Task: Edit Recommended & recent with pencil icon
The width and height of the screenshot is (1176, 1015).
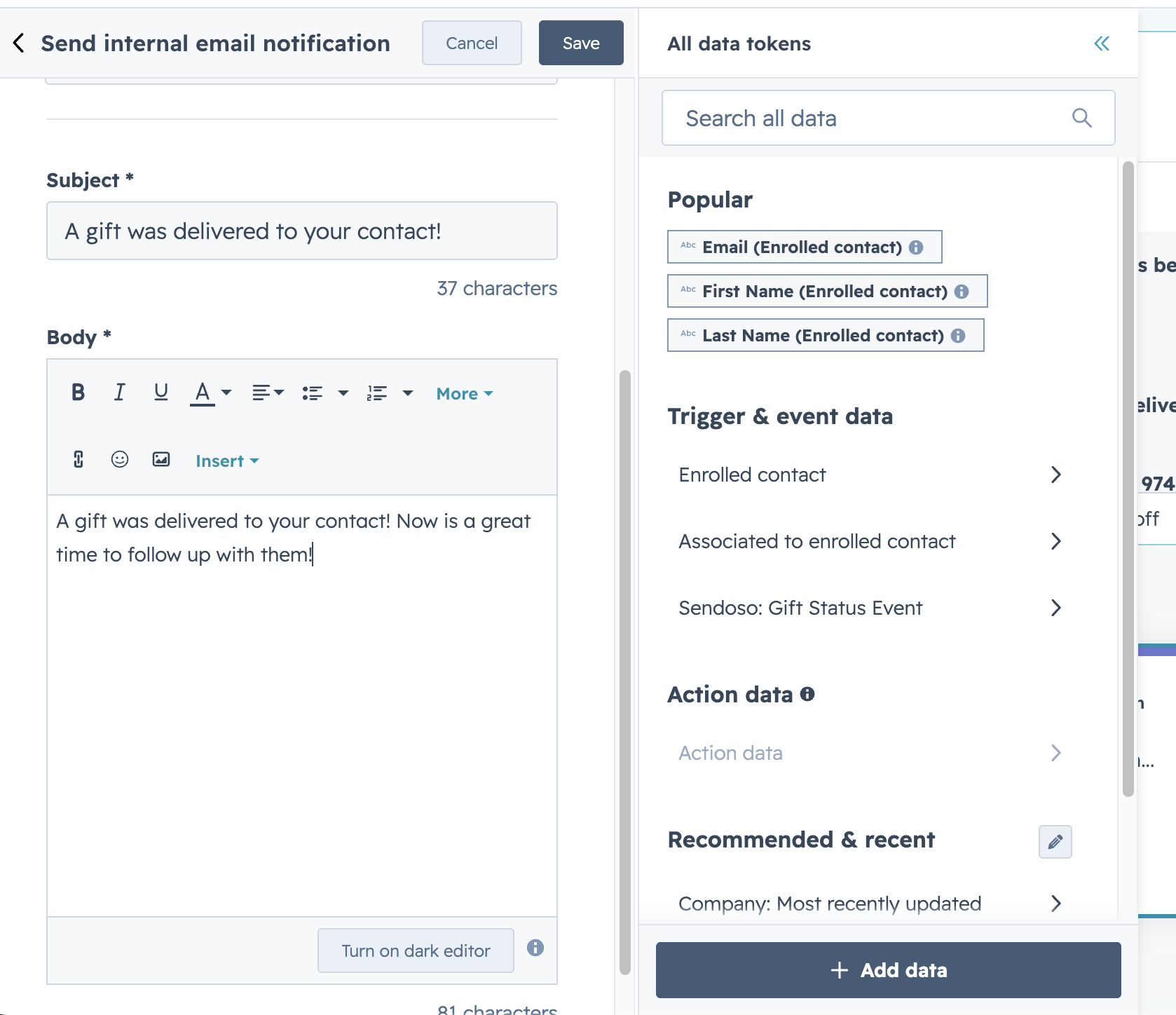Action: [x=1055, y=842]
